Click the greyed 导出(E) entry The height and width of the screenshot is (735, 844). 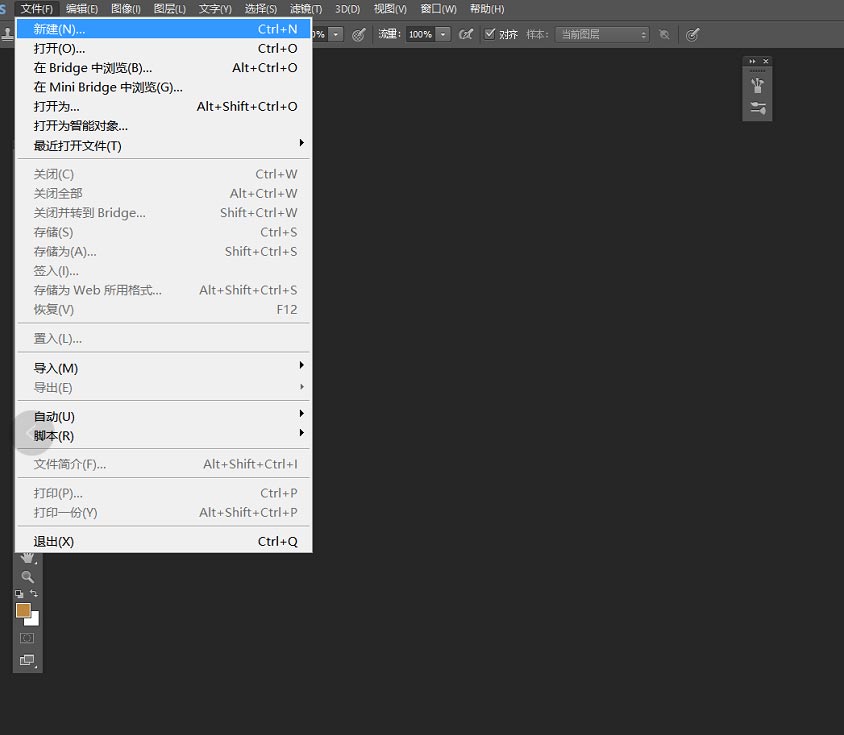point(164,388)
